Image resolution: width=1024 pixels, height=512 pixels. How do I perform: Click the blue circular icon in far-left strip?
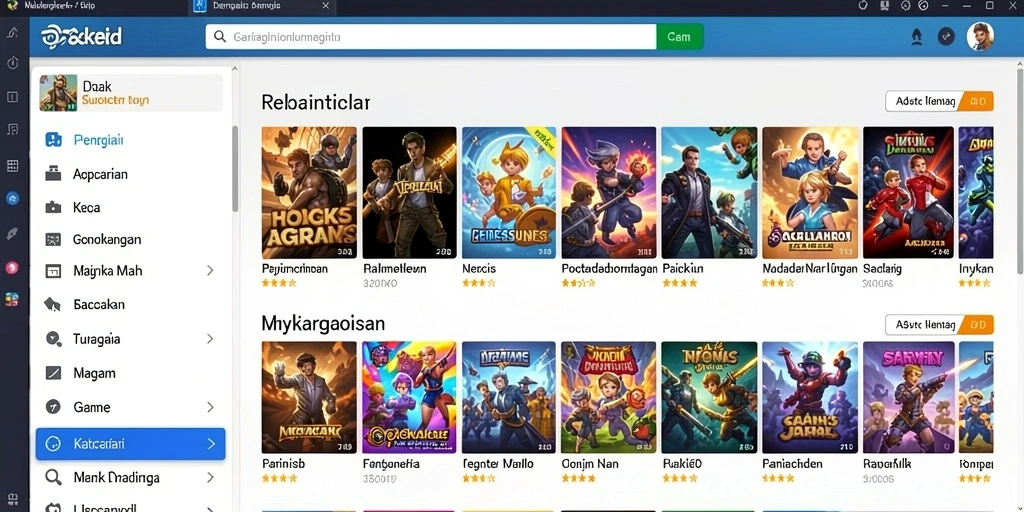(12, 199)
